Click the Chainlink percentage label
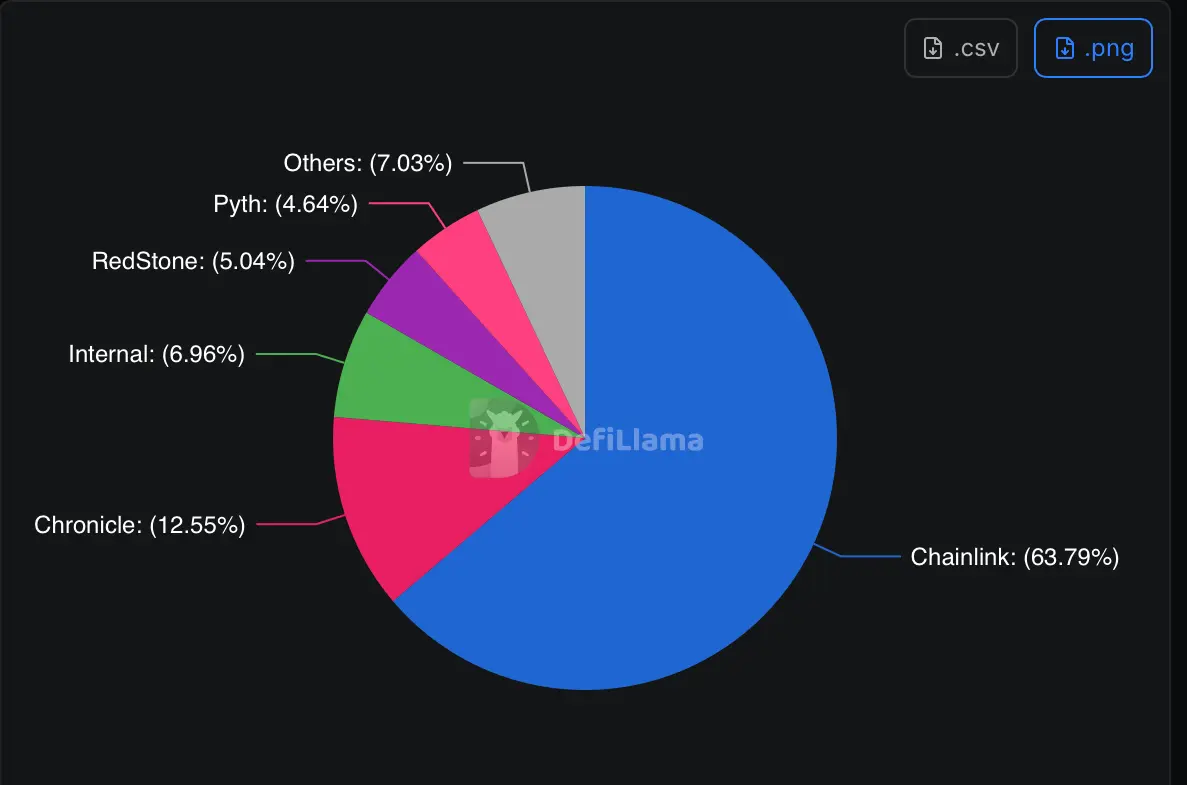Screen dimensions: 1187x785 coord(1014,557)
